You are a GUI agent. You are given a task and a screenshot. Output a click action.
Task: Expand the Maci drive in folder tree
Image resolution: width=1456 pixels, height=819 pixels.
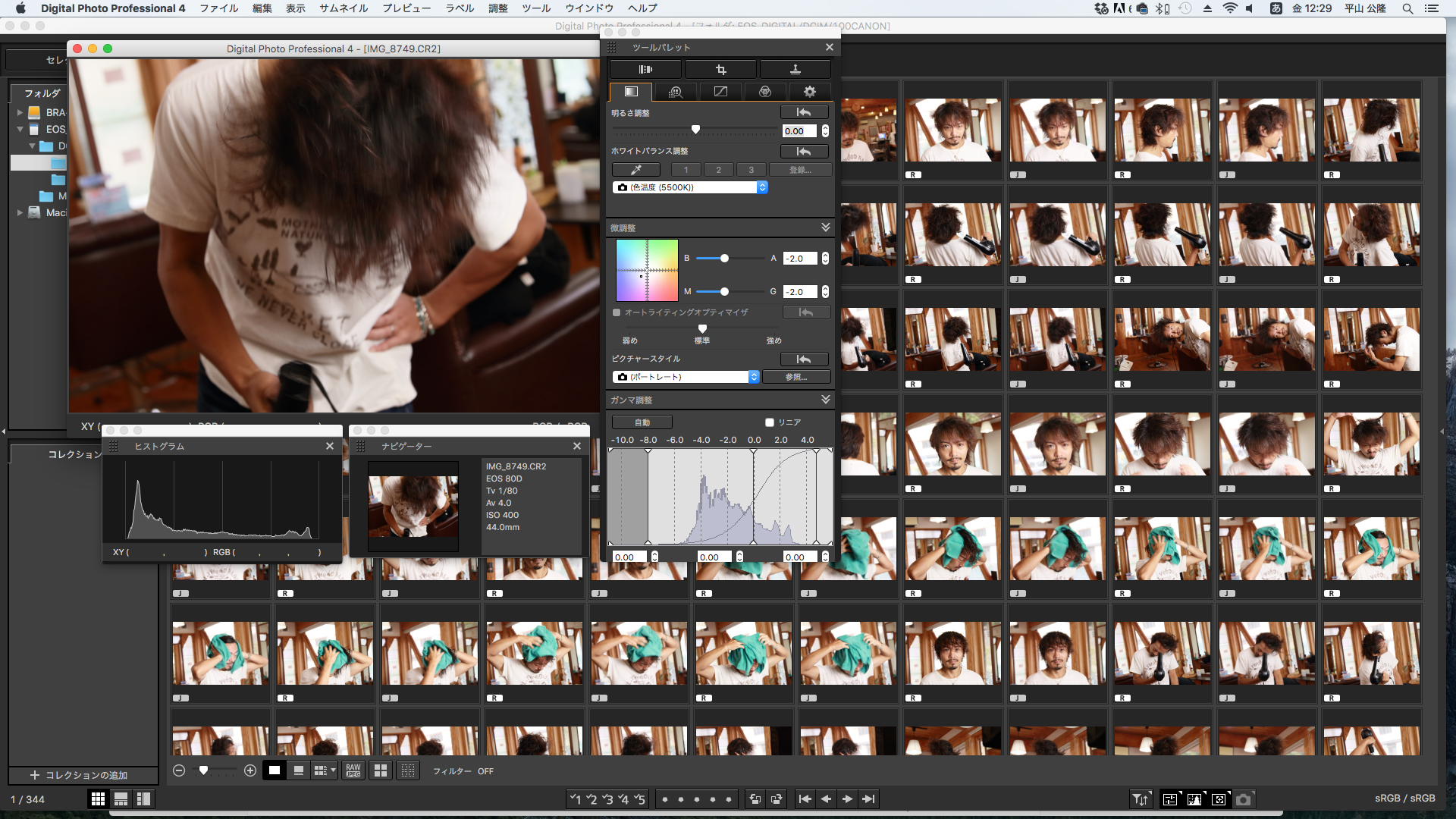point(20,213)
